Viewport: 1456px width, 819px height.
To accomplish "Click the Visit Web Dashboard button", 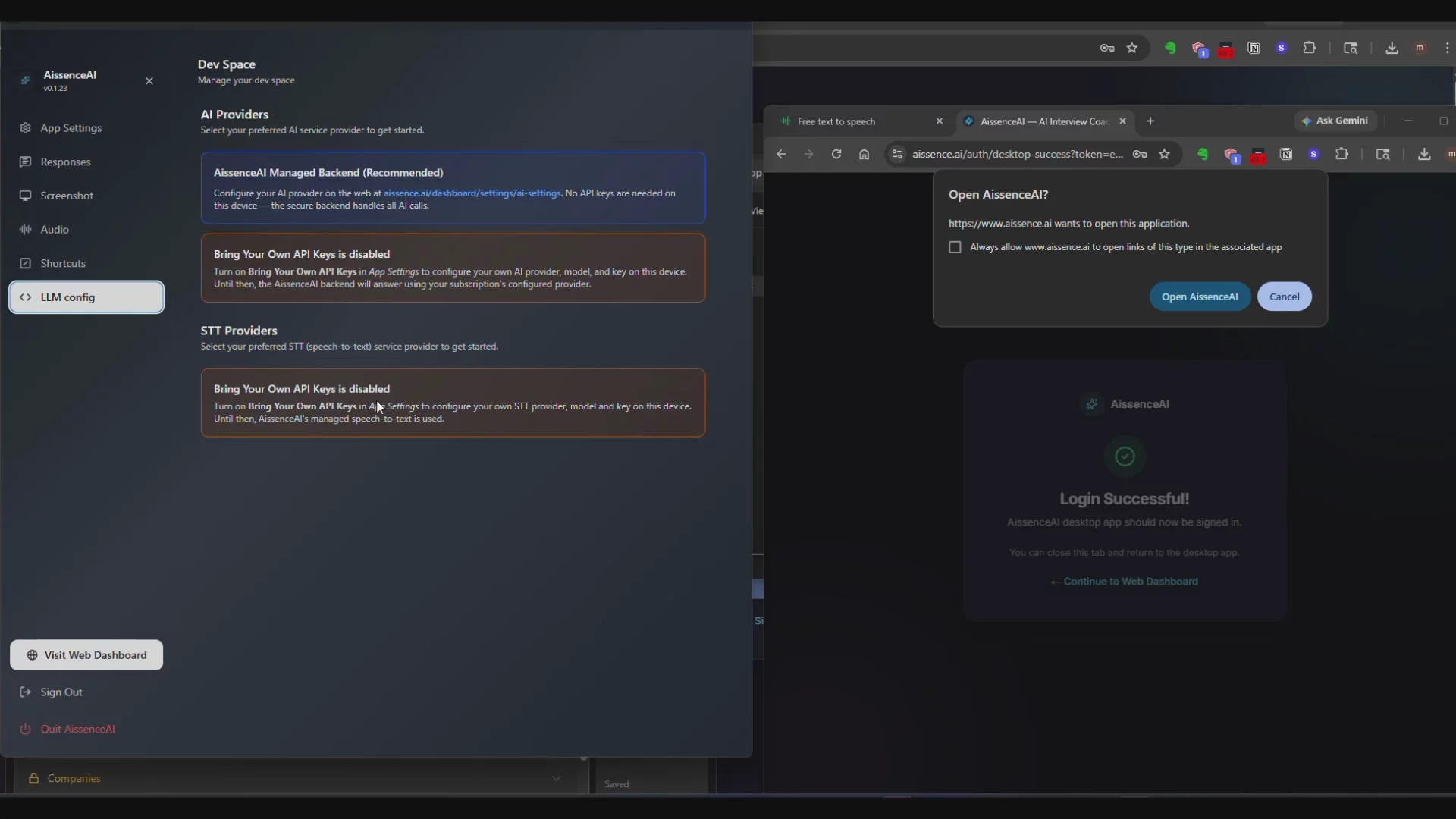I will point(86,655).
